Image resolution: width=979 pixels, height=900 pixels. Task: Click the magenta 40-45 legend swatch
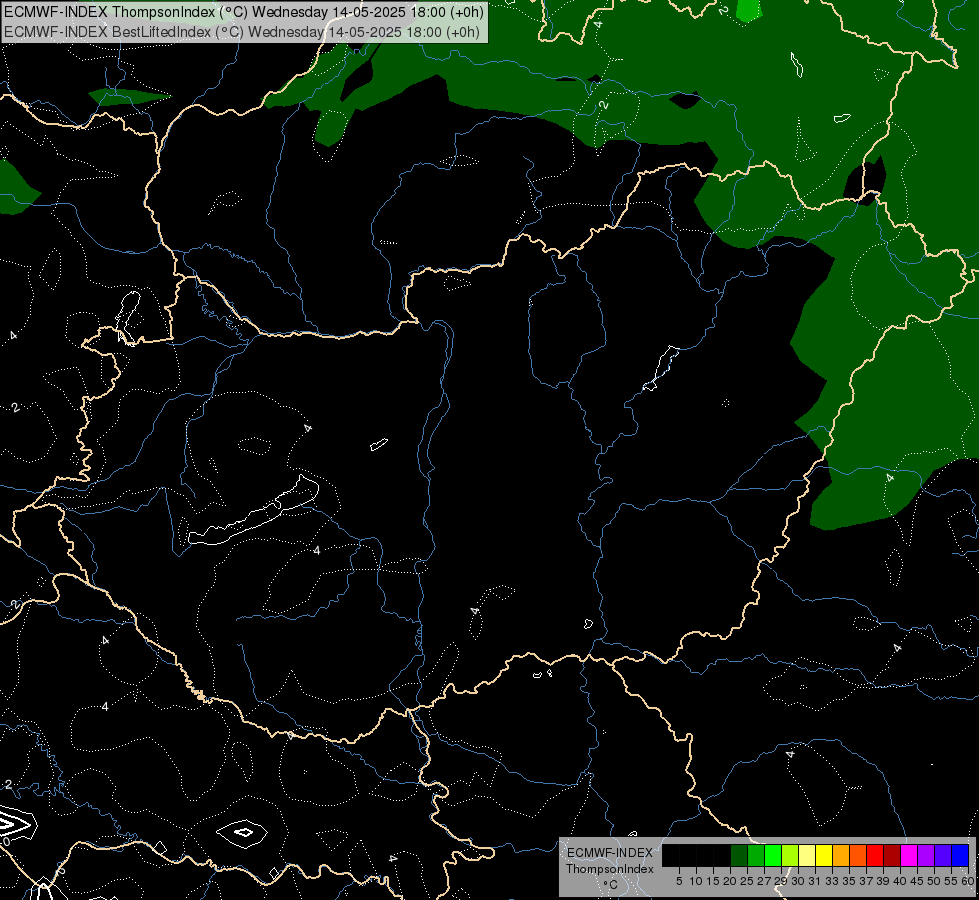909,855
